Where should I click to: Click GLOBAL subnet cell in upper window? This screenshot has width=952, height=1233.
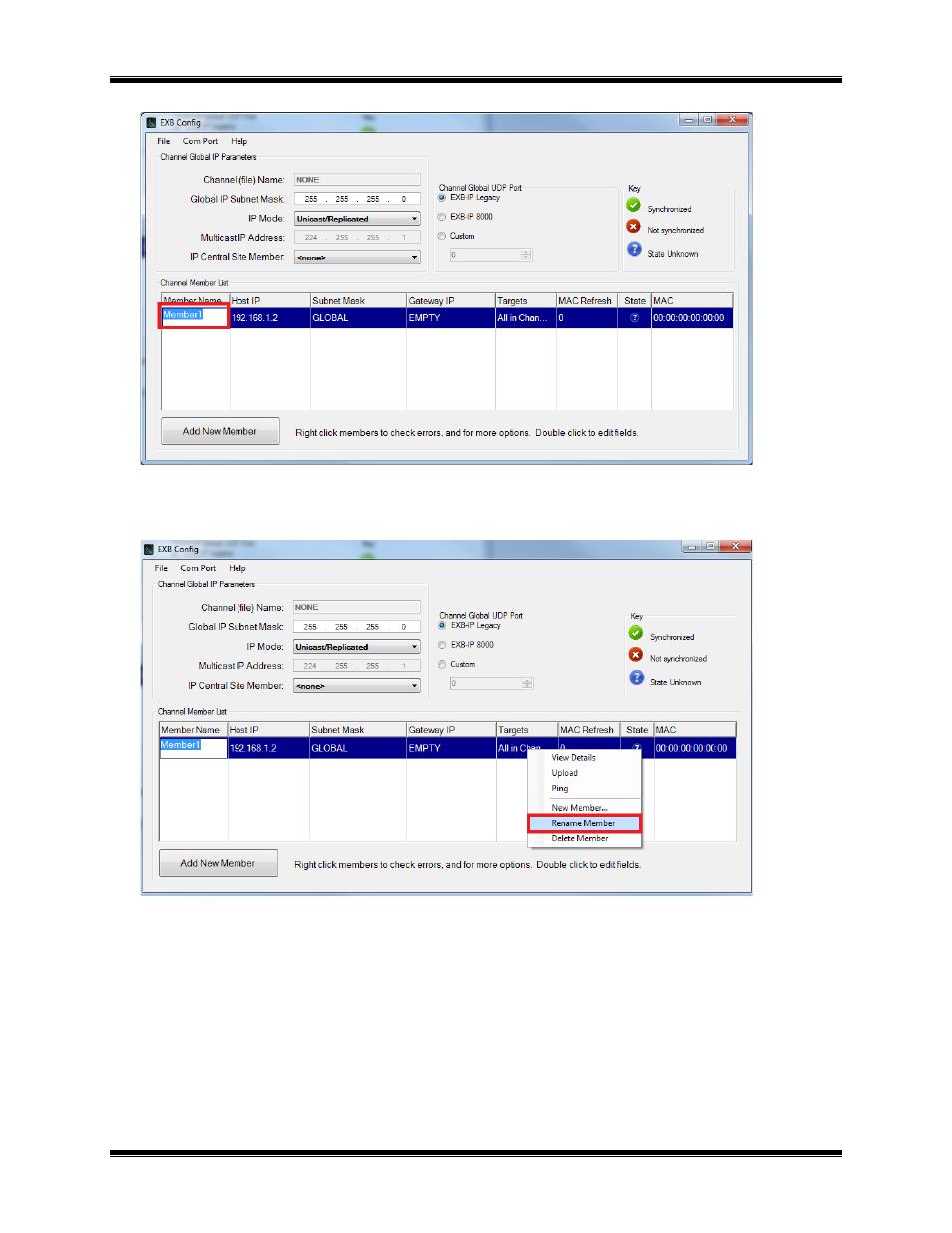[358, 318]
